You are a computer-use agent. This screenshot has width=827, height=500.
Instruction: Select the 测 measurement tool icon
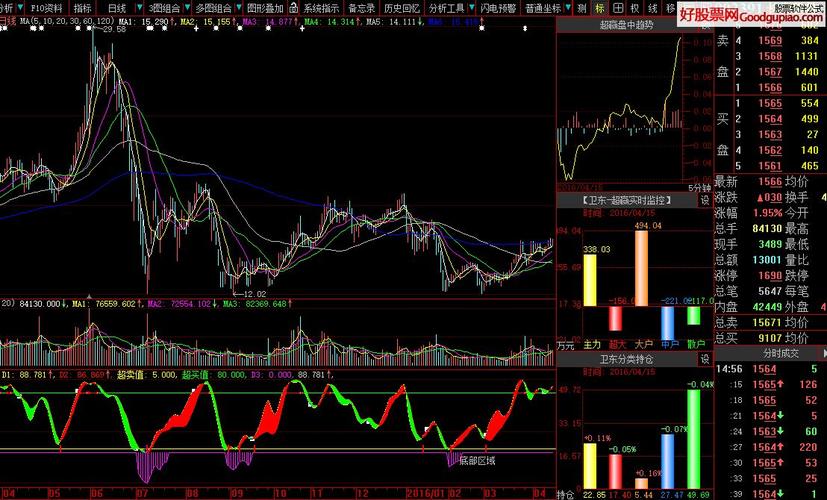pos(581,8)
